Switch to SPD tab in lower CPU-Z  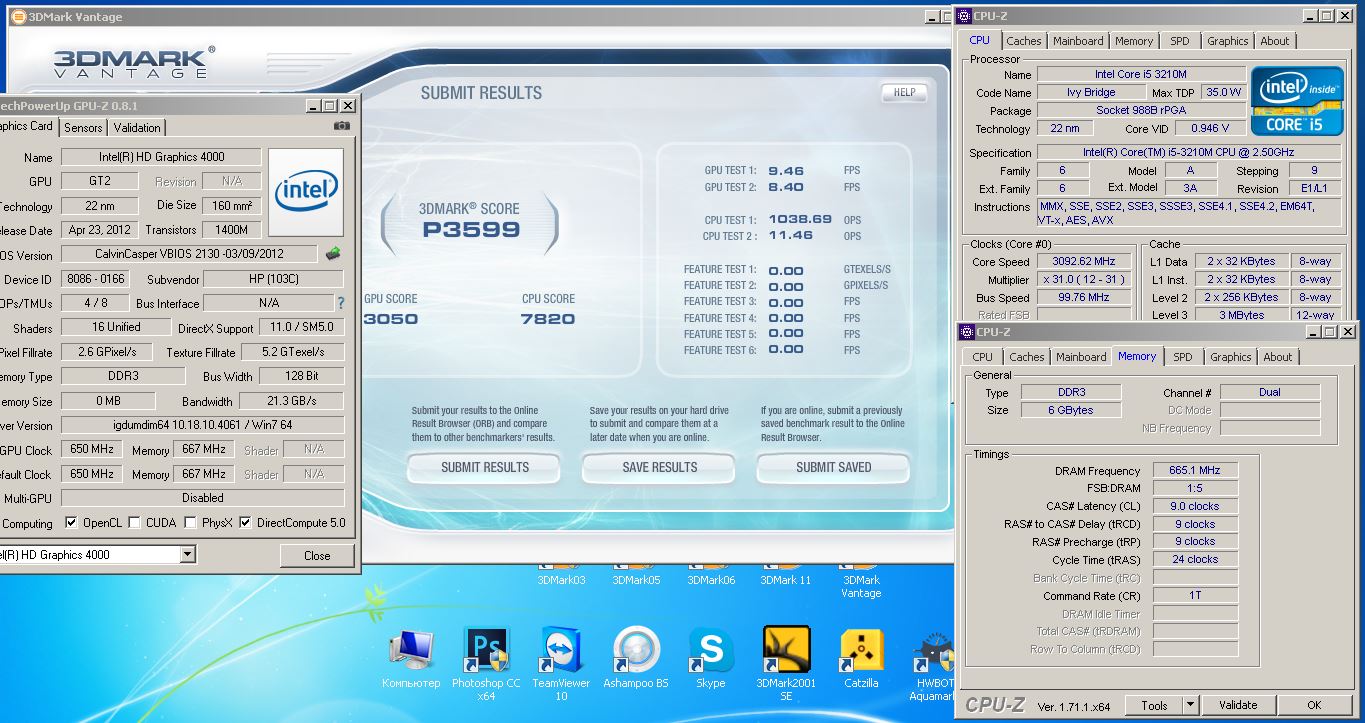coord(1183,357)
